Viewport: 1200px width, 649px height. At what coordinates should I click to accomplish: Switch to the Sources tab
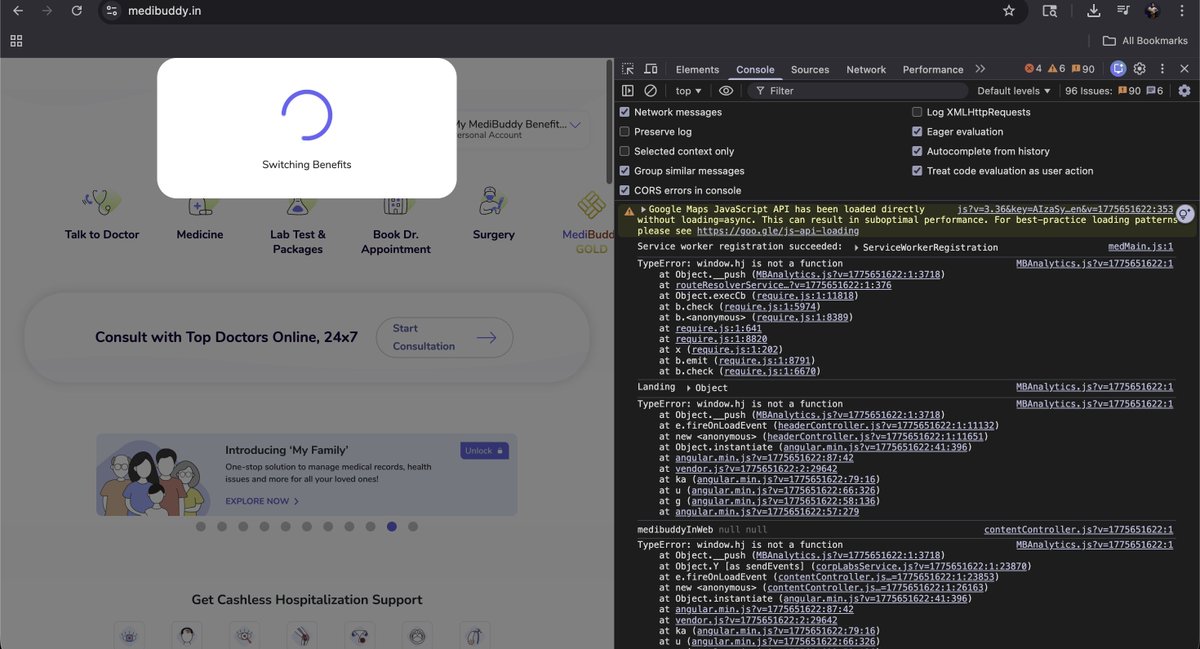click(810, 70)
